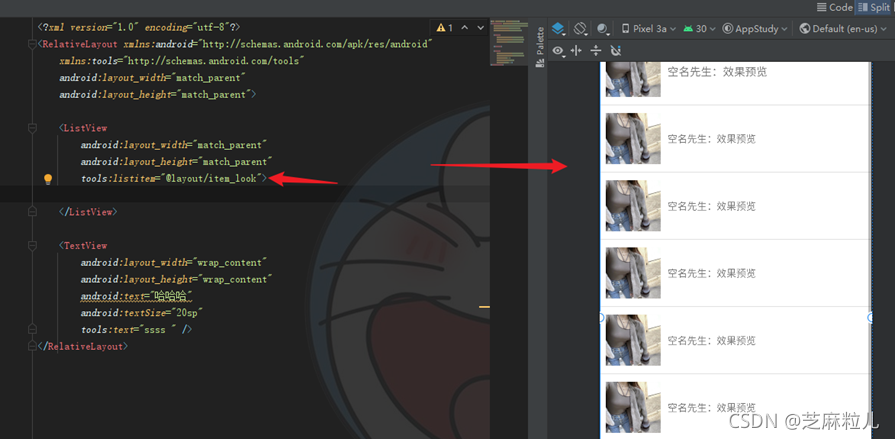The height and width of the screenshot is (439, 895).
Task: Collapse the RelativeLayout opening tag fold
Action: (x=33, y=44)
